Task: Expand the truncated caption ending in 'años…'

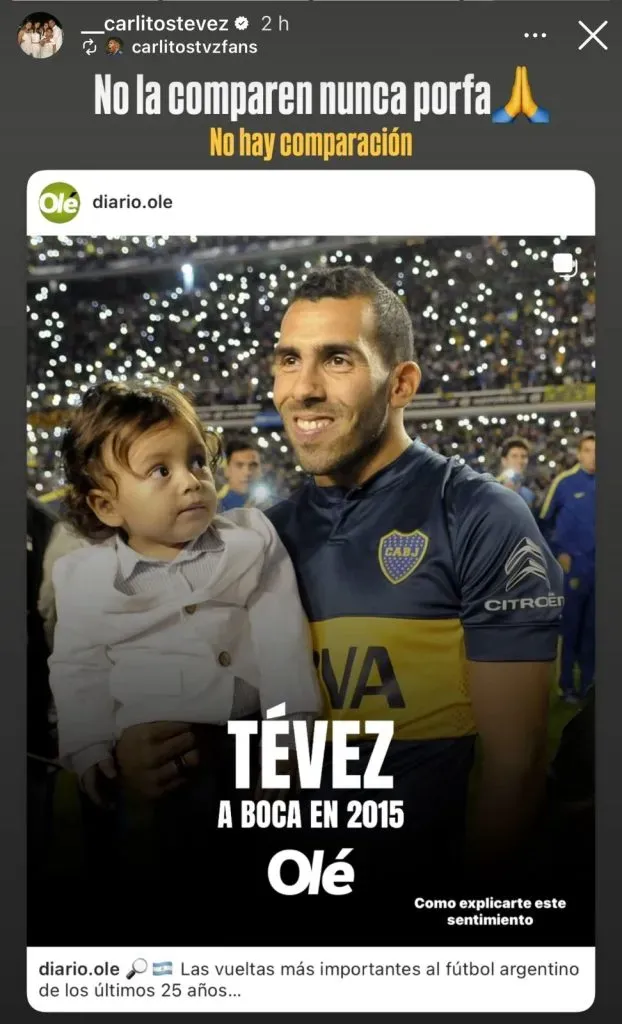Action: pos(309,979)
